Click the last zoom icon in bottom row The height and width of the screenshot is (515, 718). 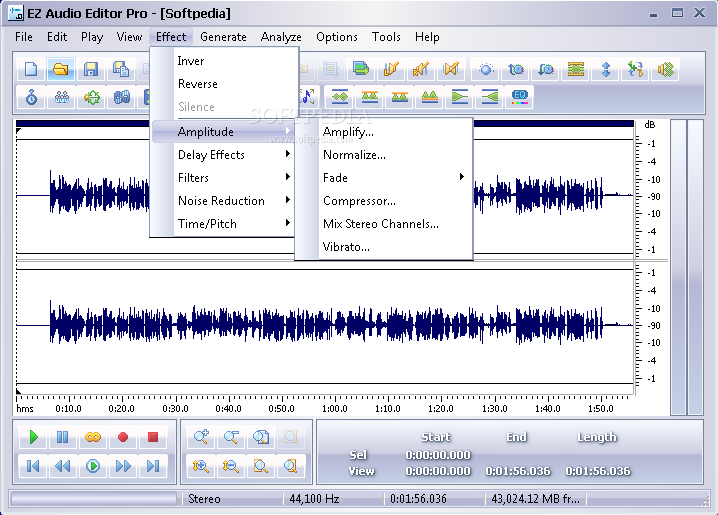(291, 466)
